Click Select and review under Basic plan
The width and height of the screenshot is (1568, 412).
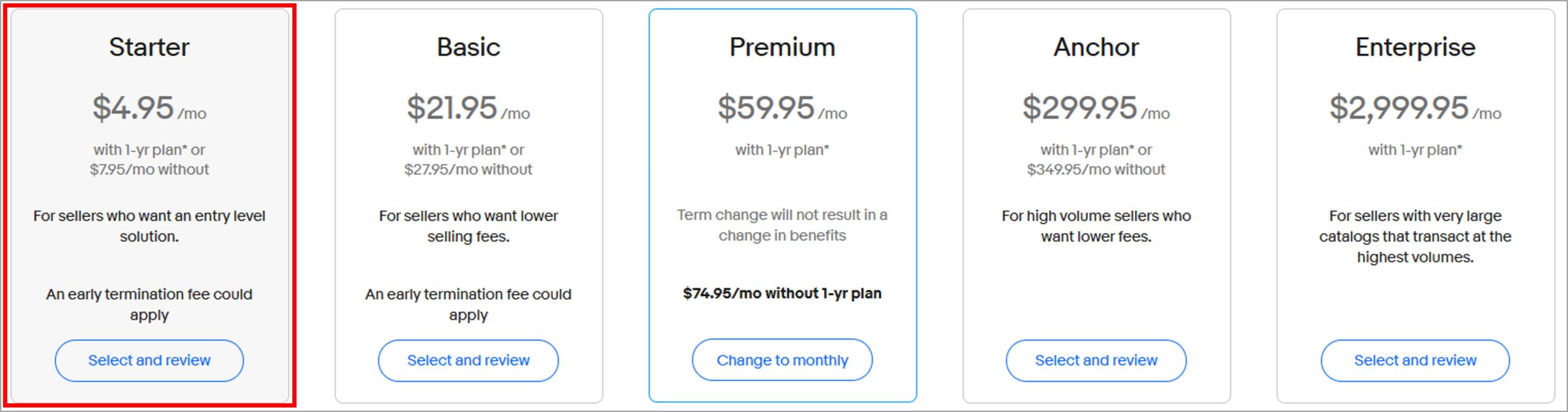[468, 361]
